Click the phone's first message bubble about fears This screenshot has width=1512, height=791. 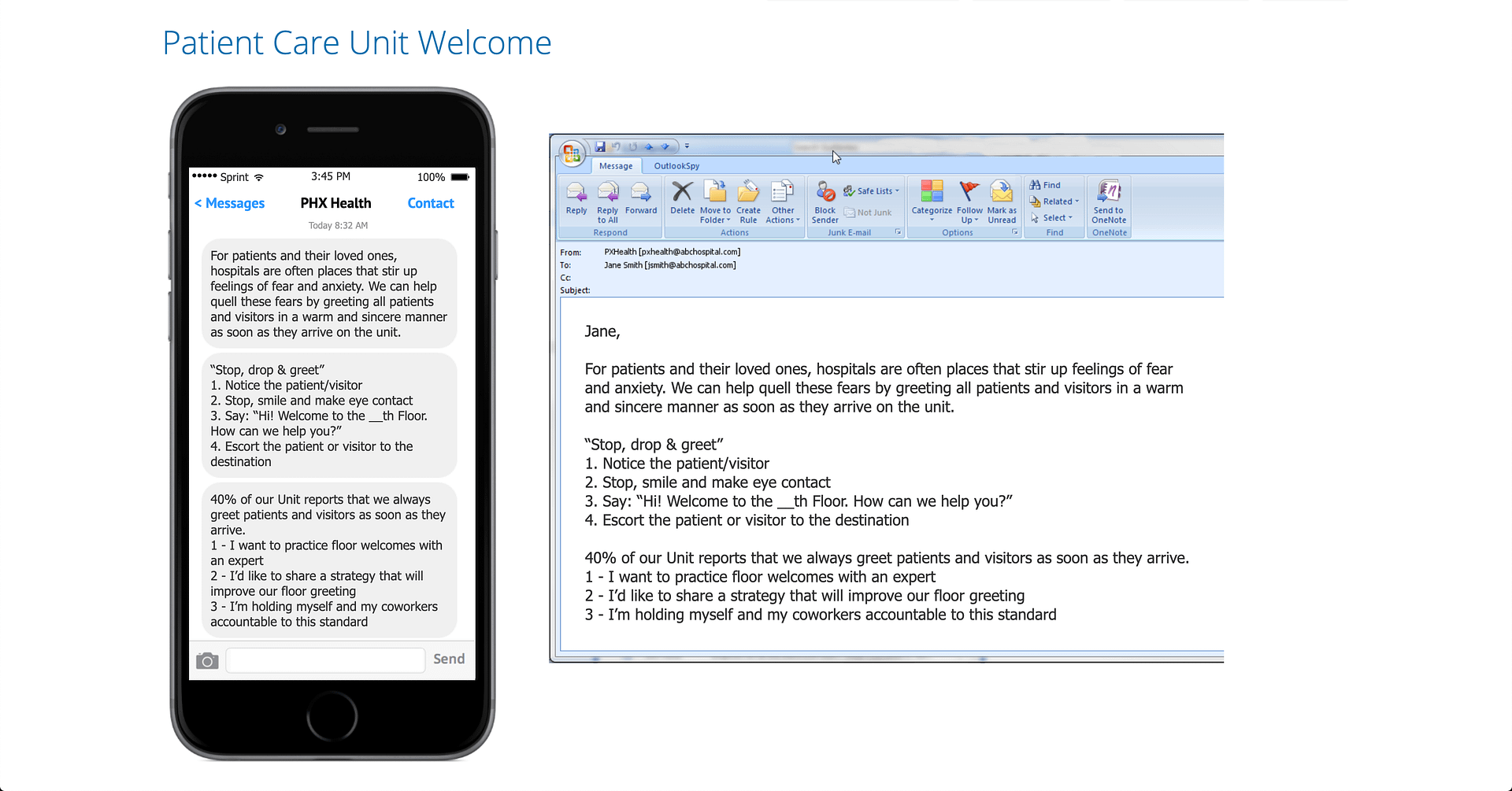pyautogui.click(x=329, y=294)
